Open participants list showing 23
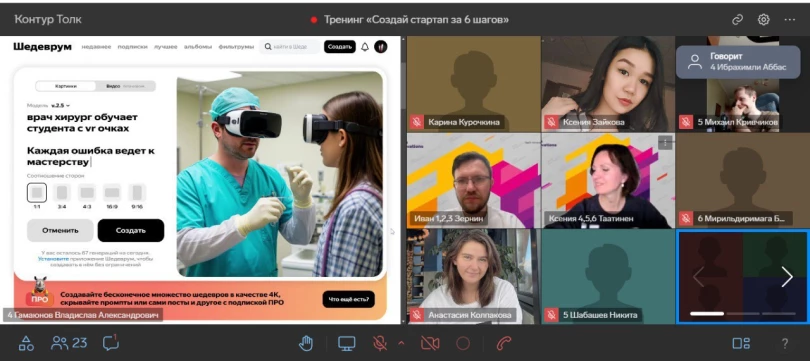The height and width of the screenshot is (361, 810). (69, 343)
